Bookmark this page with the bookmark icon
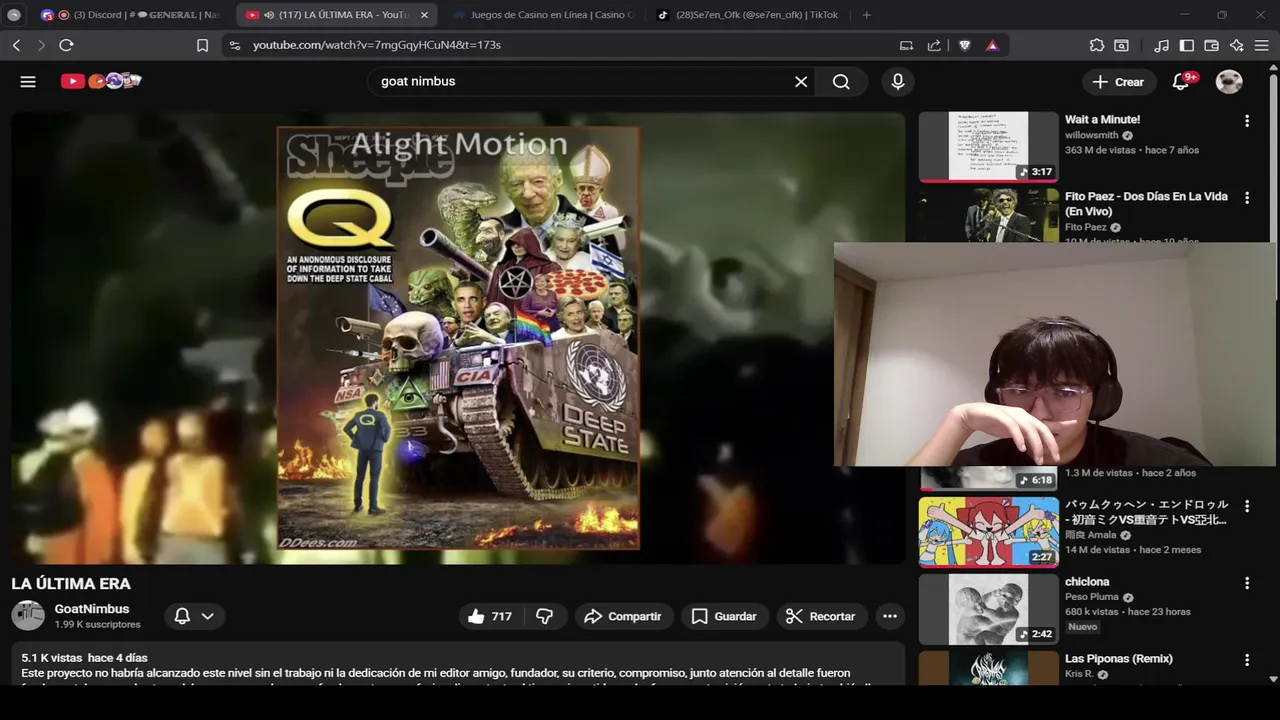 [202, 45]
